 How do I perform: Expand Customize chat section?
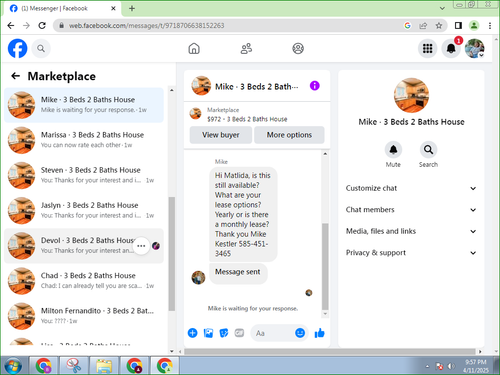(411, 188)
